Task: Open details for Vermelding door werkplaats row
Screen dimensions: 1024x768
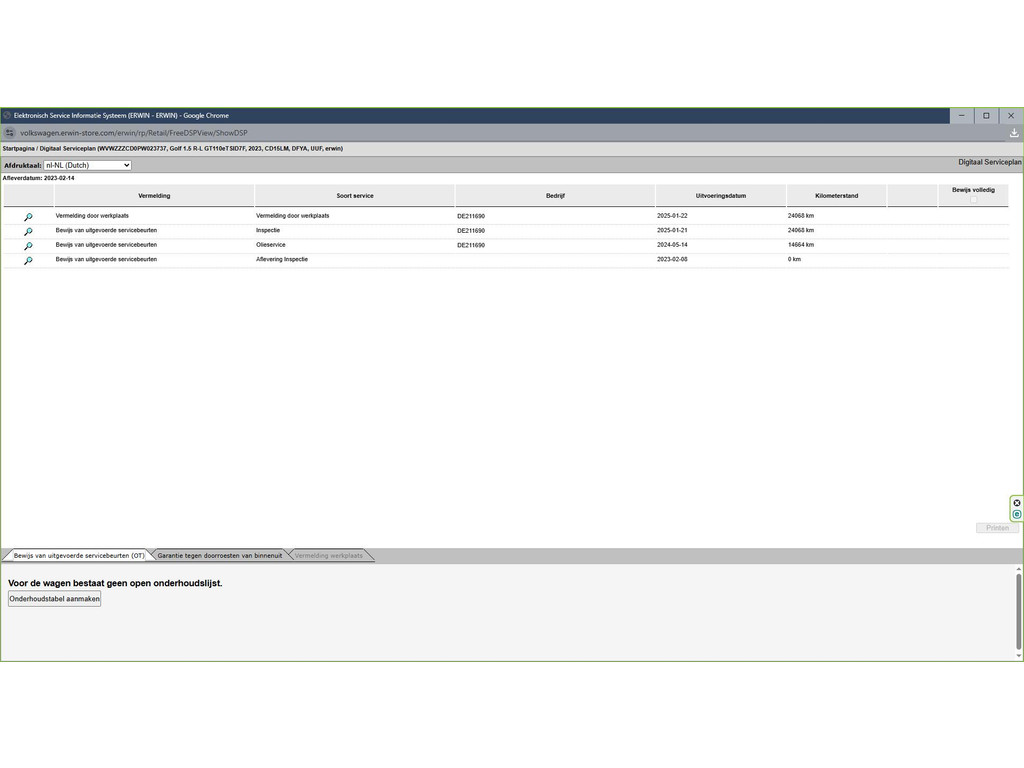Action: [28, 217]
